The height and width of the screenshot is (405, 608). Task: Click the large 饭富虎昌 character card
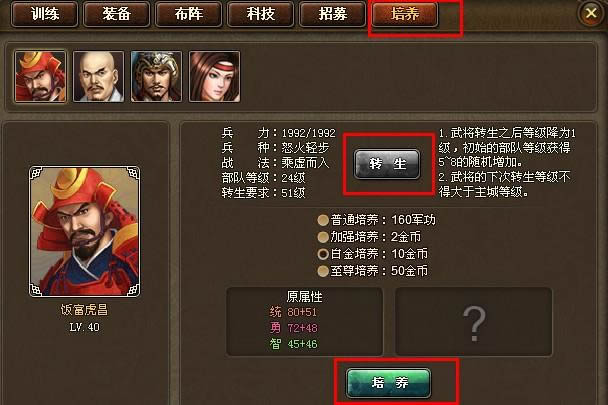85,232
